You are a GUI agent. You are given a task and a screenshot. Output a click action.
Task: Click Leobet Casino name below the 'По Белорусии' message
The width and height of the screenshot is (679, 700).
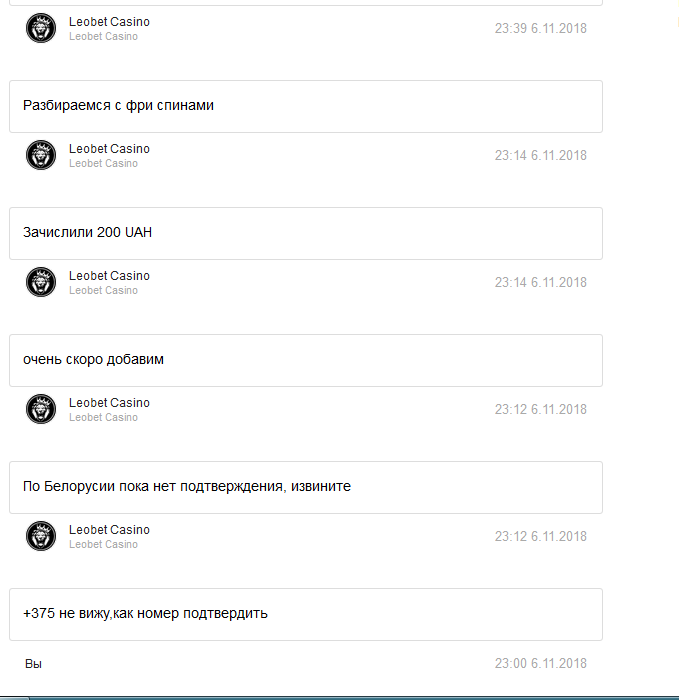click(109, 530)
